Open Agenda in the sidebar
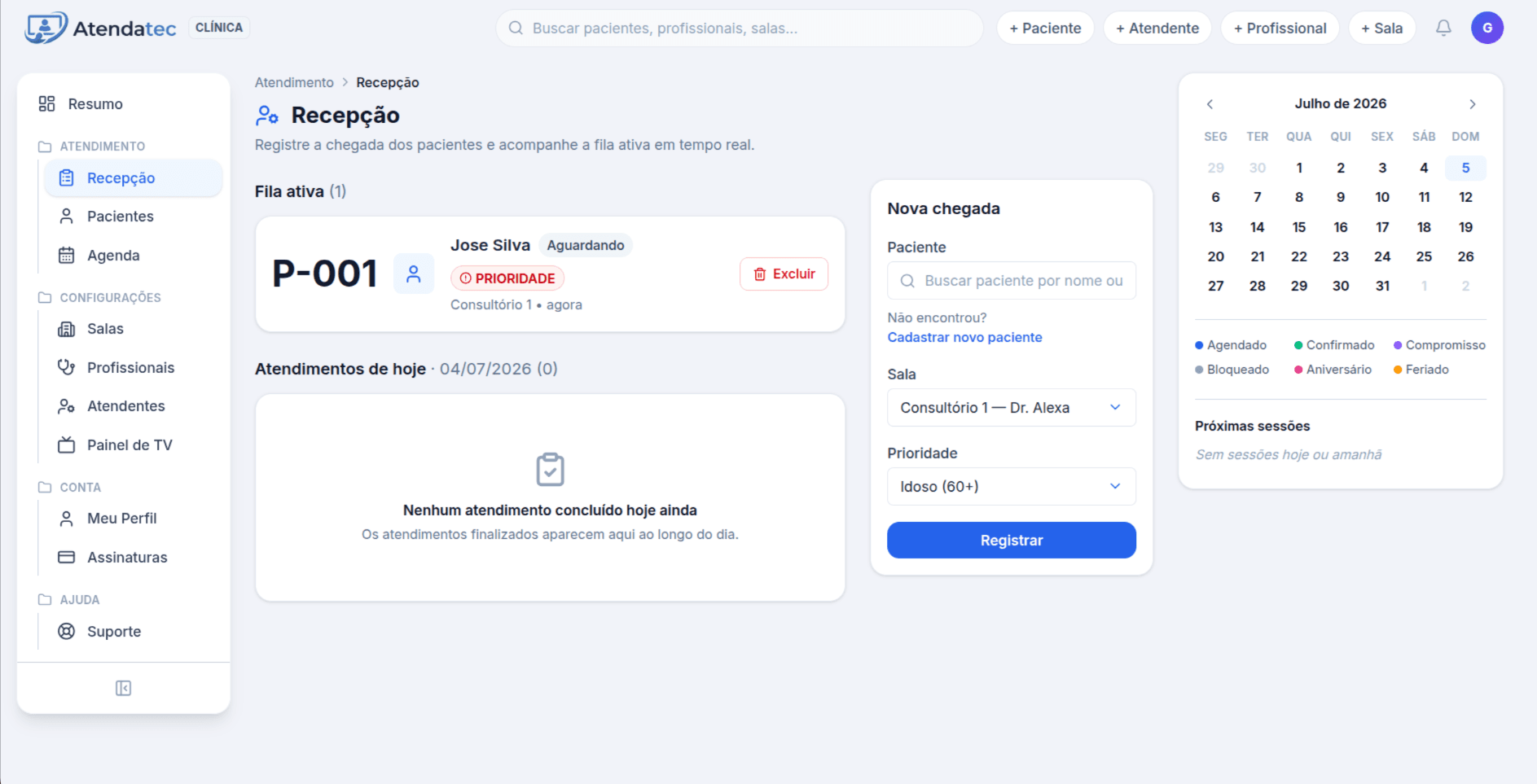1537x784 pixels. pos(133,256)
